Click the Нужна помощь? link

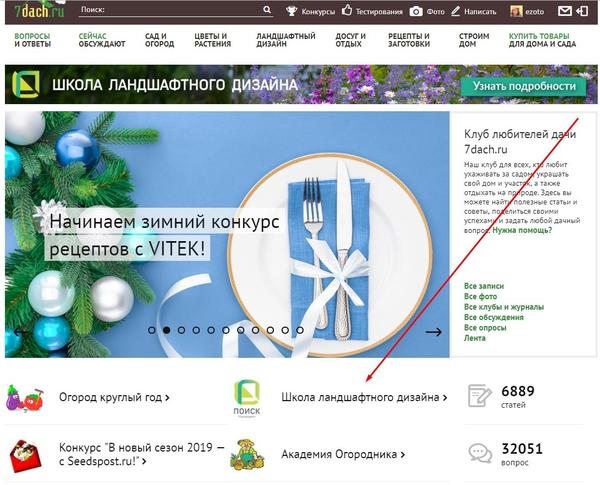[519, 229]
